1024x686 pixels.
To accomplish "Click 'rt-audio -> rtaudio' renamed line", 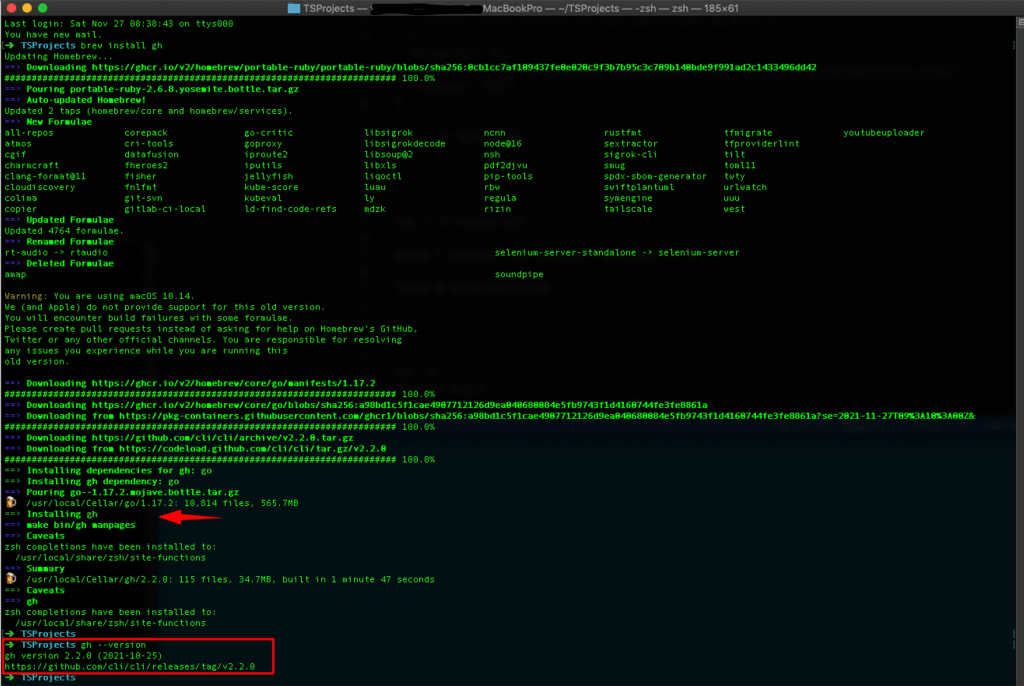I will click(56, 252).
